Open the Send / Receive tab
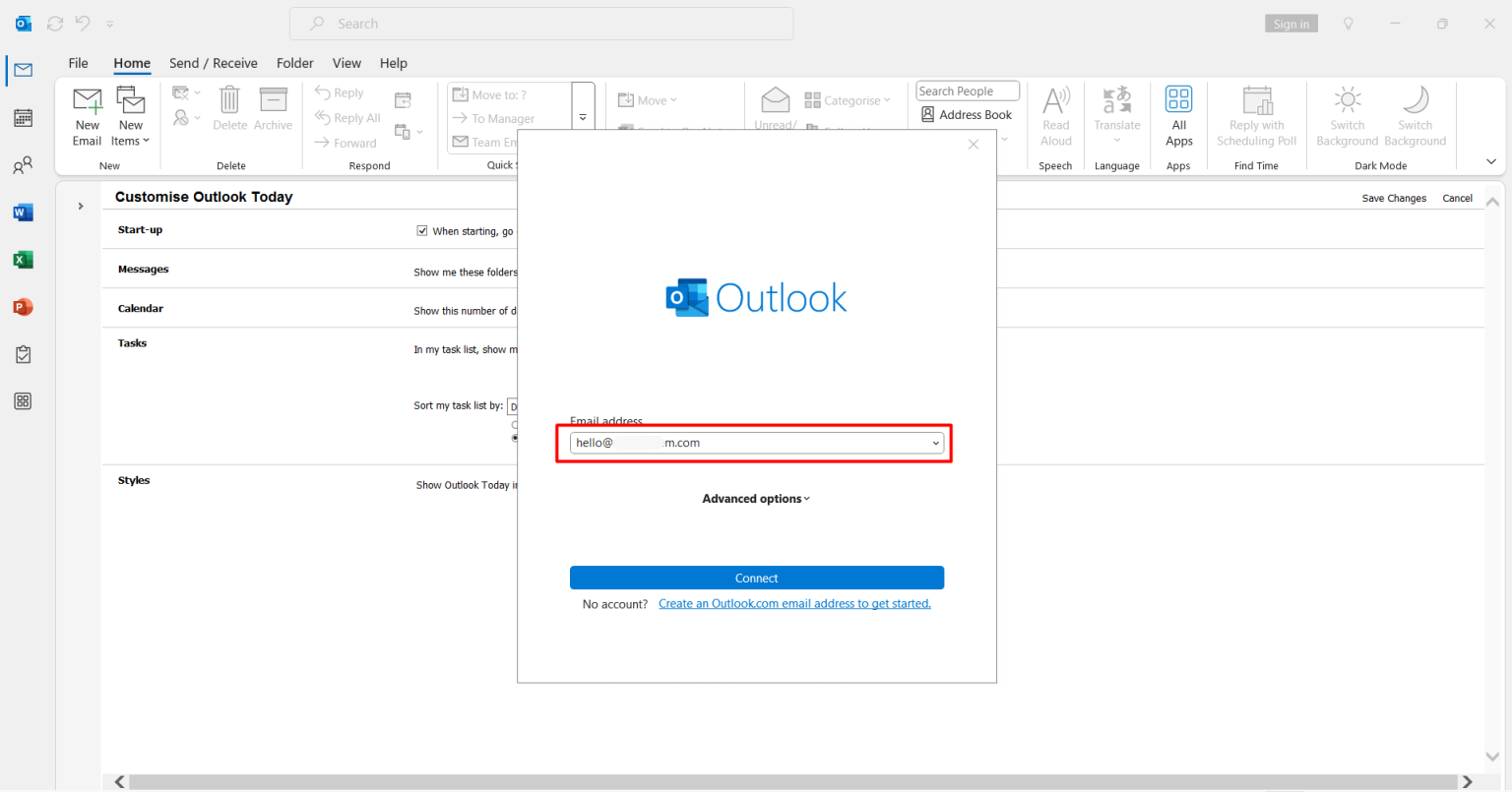 click(x=213, y=62)
